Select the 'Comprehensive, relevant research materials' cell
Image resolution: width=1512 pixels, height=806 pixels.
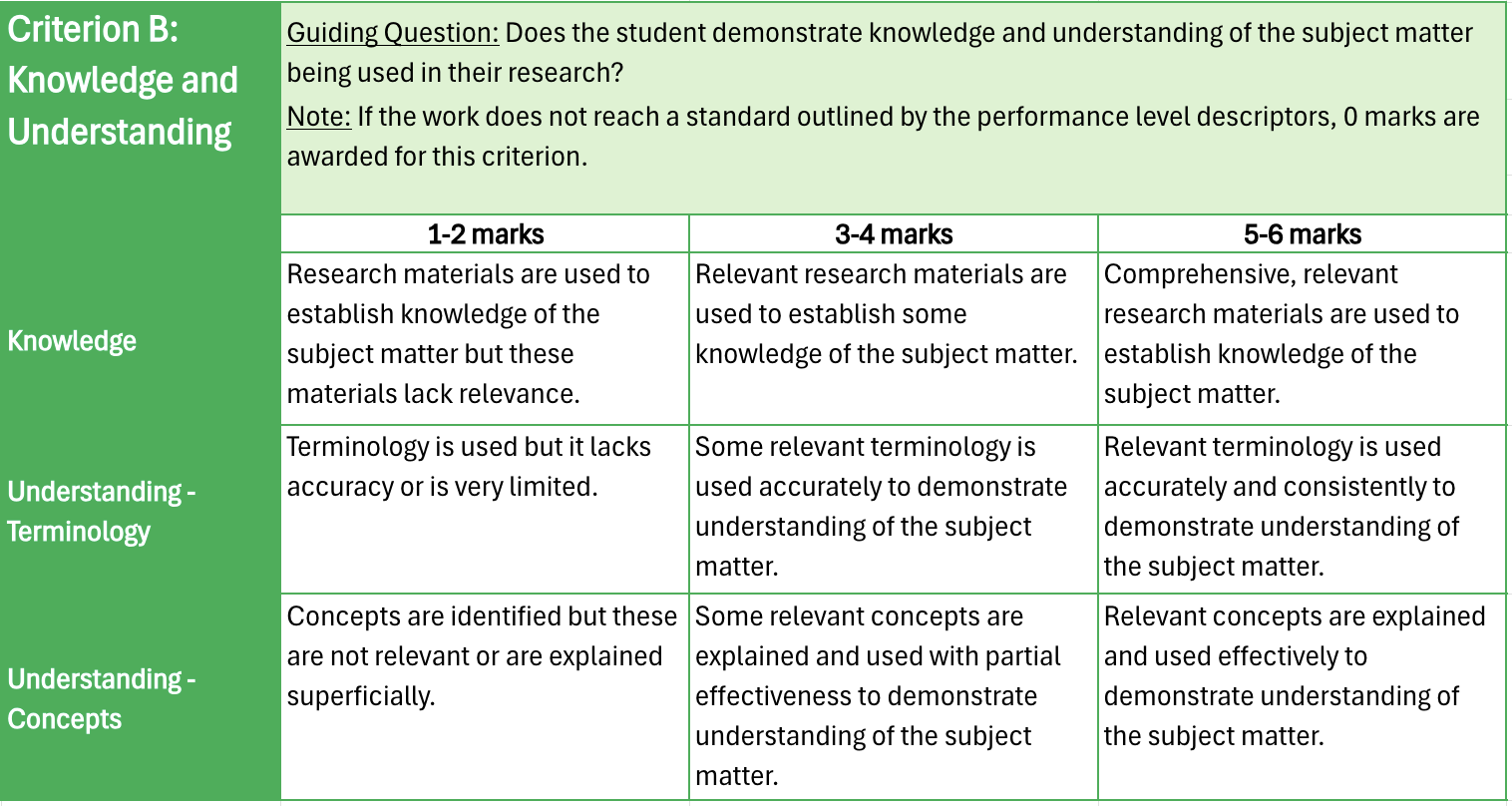coord(1281,334)
